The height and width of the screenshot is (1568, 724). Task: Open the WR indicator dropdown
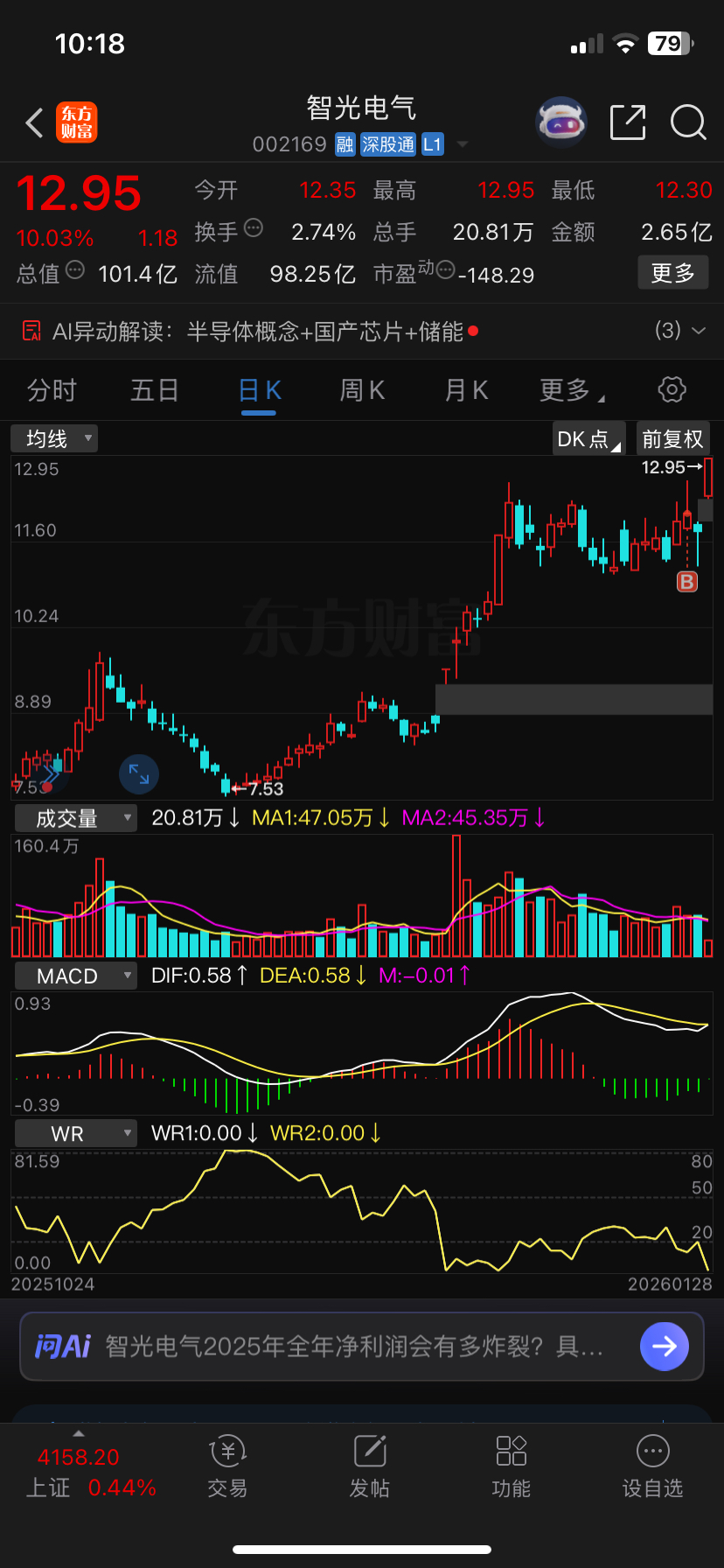tap(75, 1134)
